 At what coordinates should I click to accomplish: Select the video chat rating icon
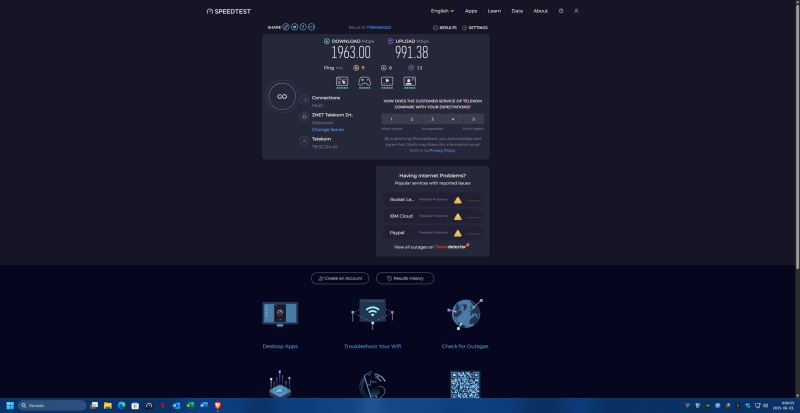tap(410, 82)
